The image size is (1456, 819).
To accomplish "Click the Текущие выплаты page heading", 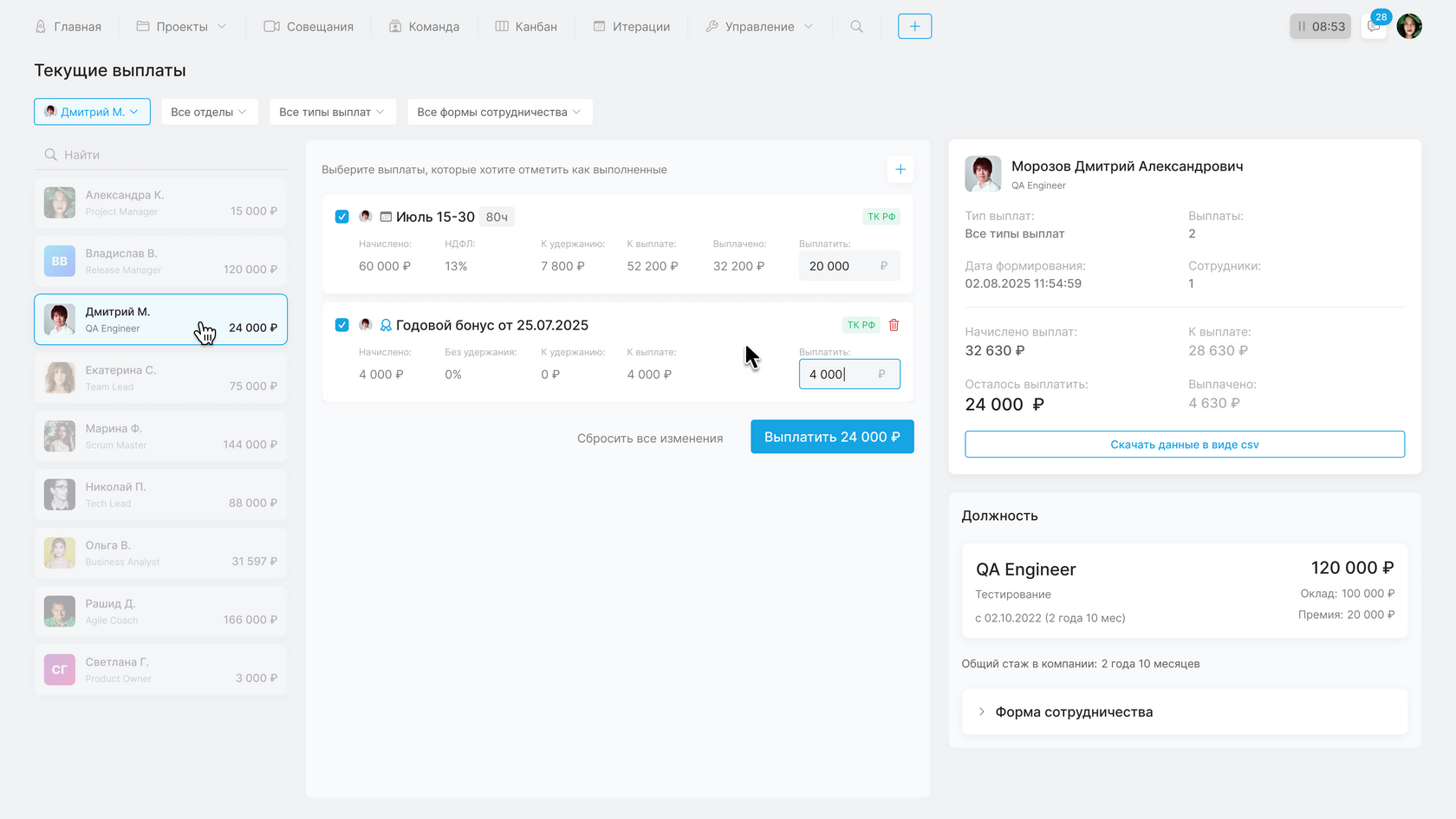I will coord(110,70).
